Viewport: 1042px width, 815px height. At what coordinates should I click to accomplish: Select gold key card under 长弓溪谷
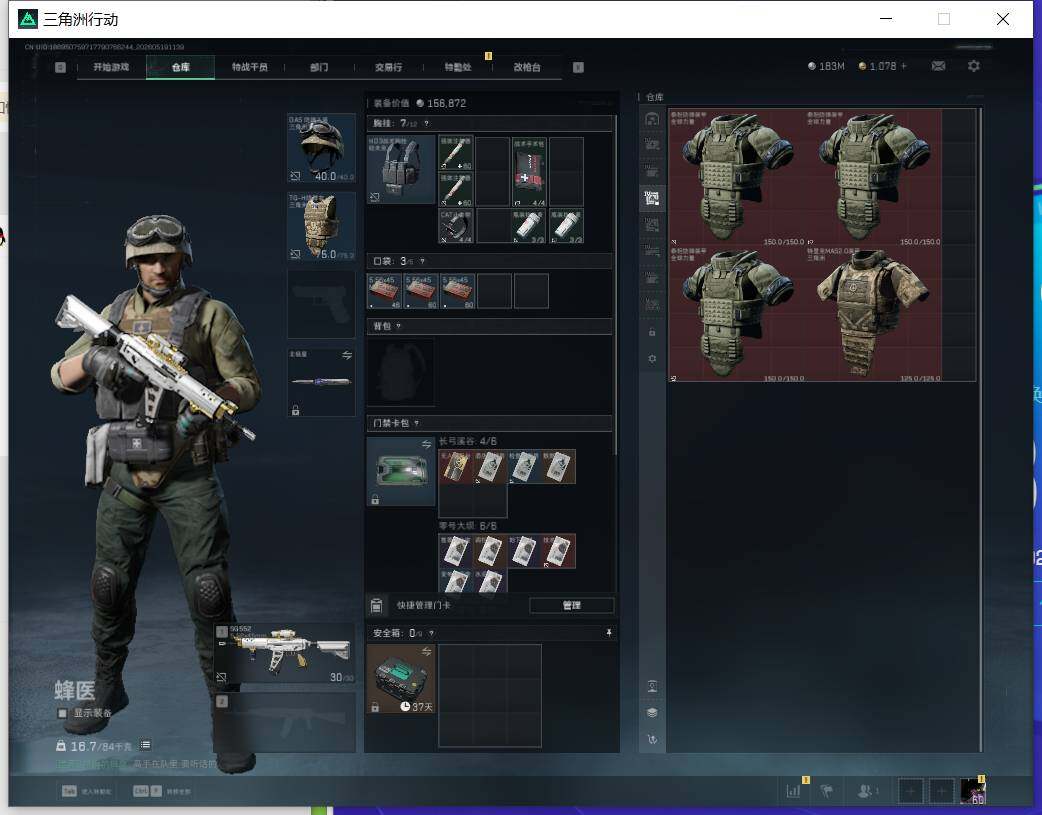[x=456, y=467]
